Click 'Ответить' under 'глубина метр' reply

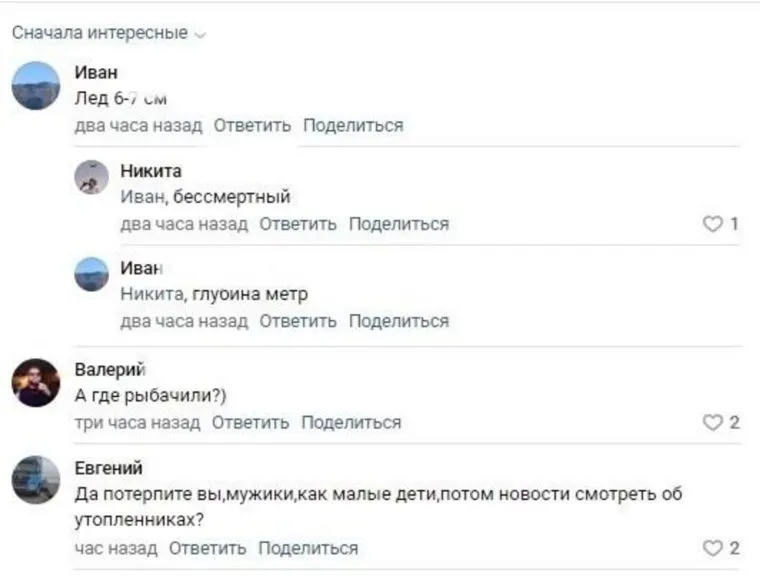(x=298, y=321)
